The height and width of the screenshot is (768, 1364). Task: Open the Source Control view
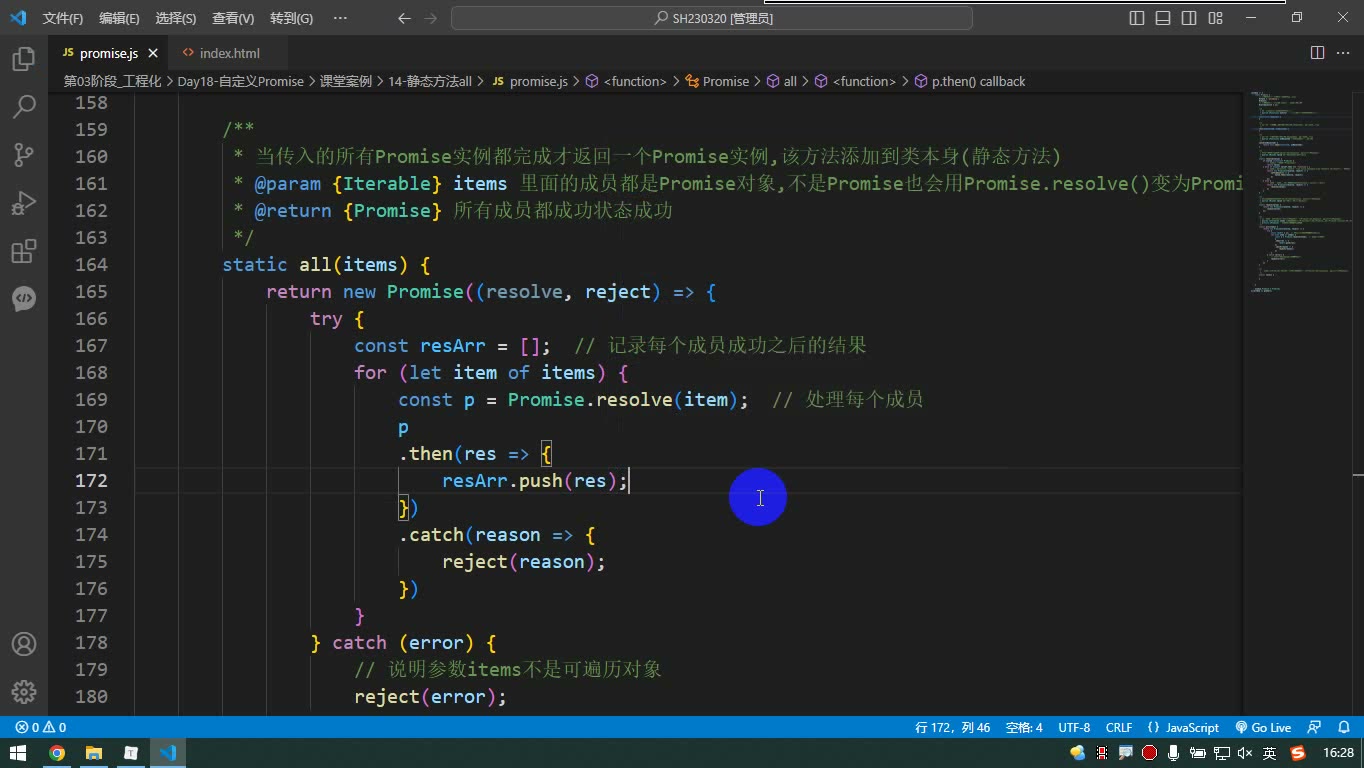click(x=24, y=155)
